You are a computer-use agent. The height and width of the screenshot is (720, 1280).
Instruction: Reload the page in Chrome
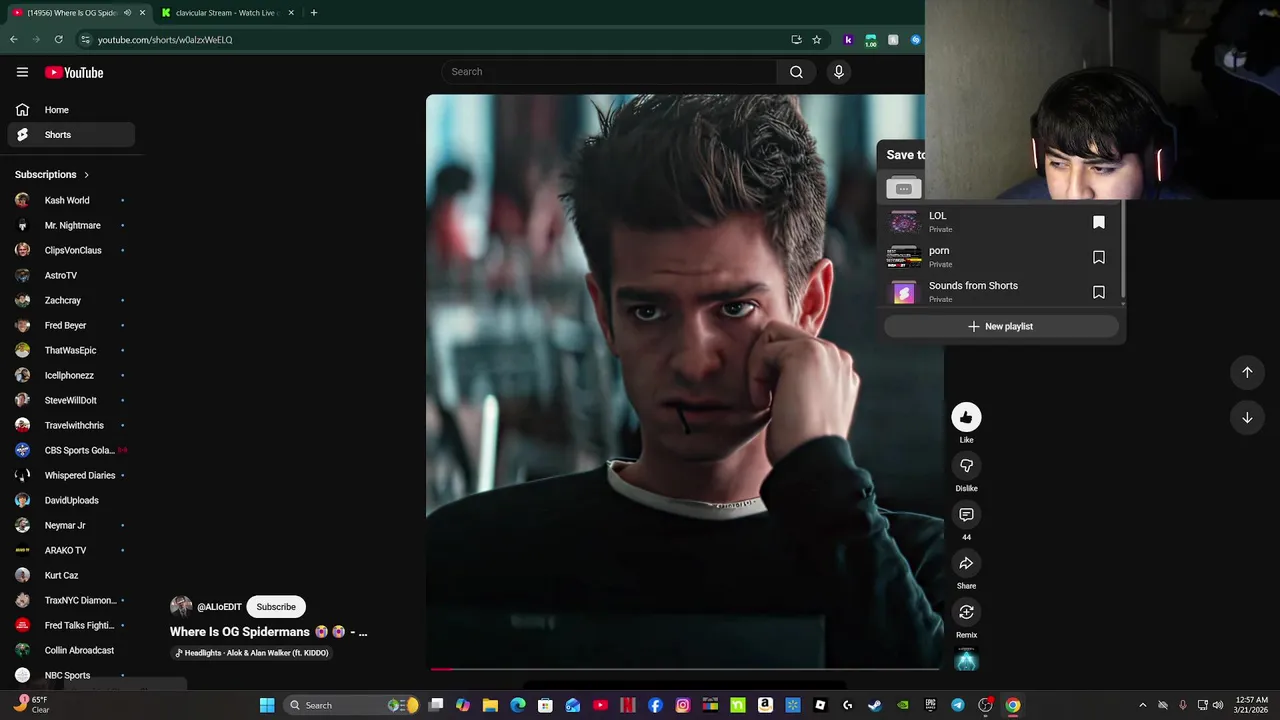59,39
